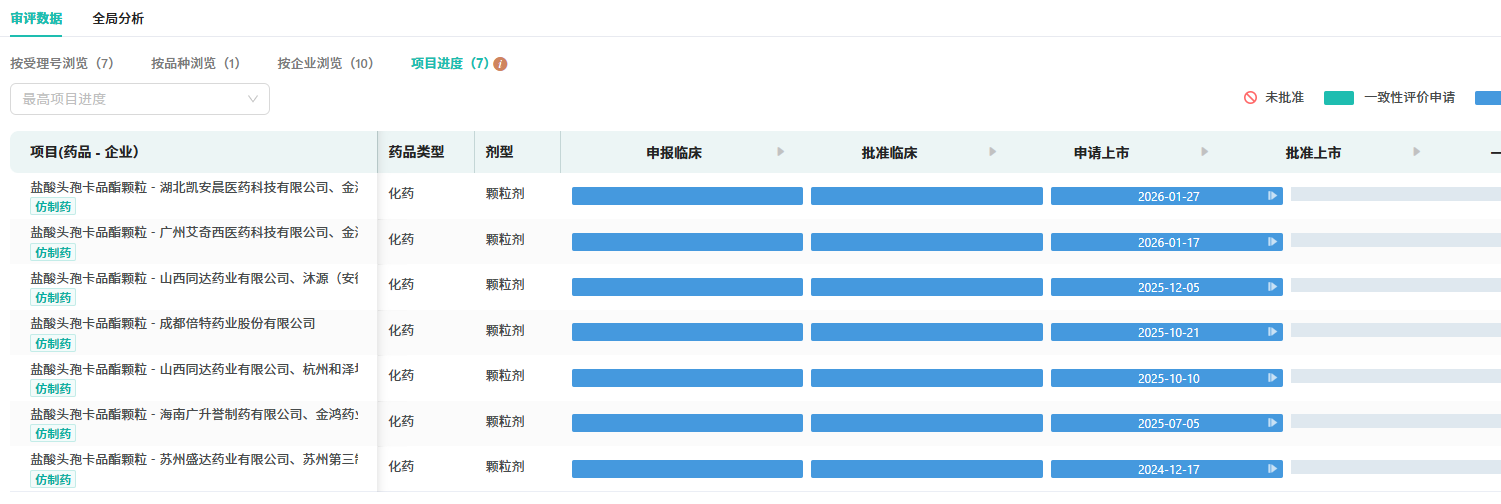The height and width of the screenshot is (504, 1501).
Task: Open project 成都倍特药业股份有限公司
Action: point(173,323)
